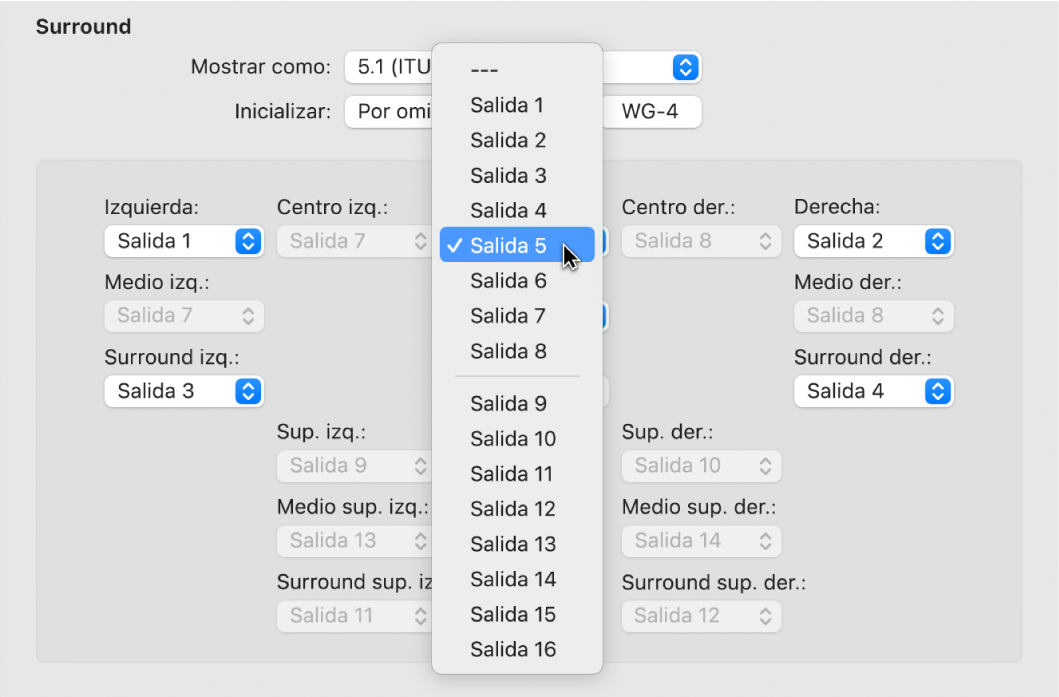
Task: Click the Medio sup. der. Salida 14 popup
Action: pos(701,541)
